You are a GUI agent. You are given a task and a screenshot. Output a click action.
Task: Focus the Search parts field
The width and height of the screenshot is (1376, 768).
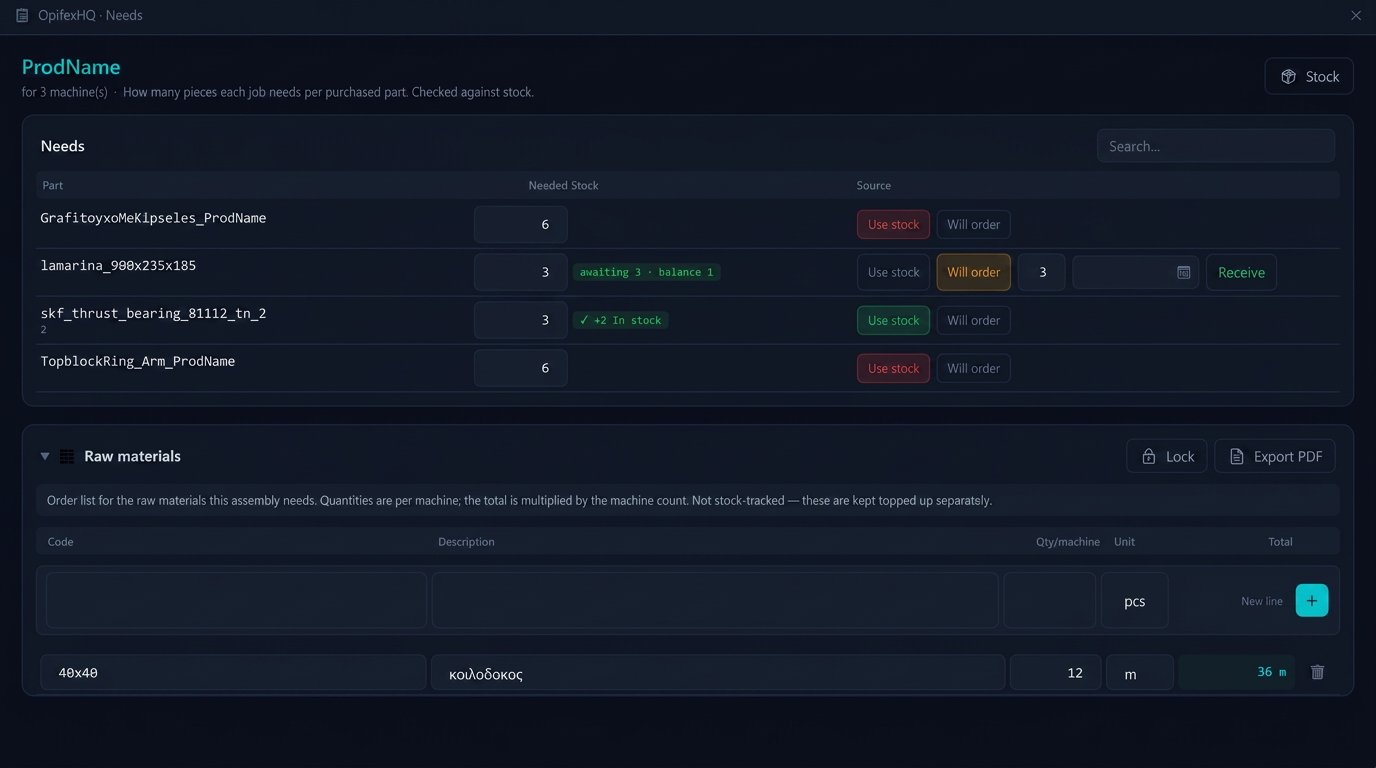(1215, 146)
